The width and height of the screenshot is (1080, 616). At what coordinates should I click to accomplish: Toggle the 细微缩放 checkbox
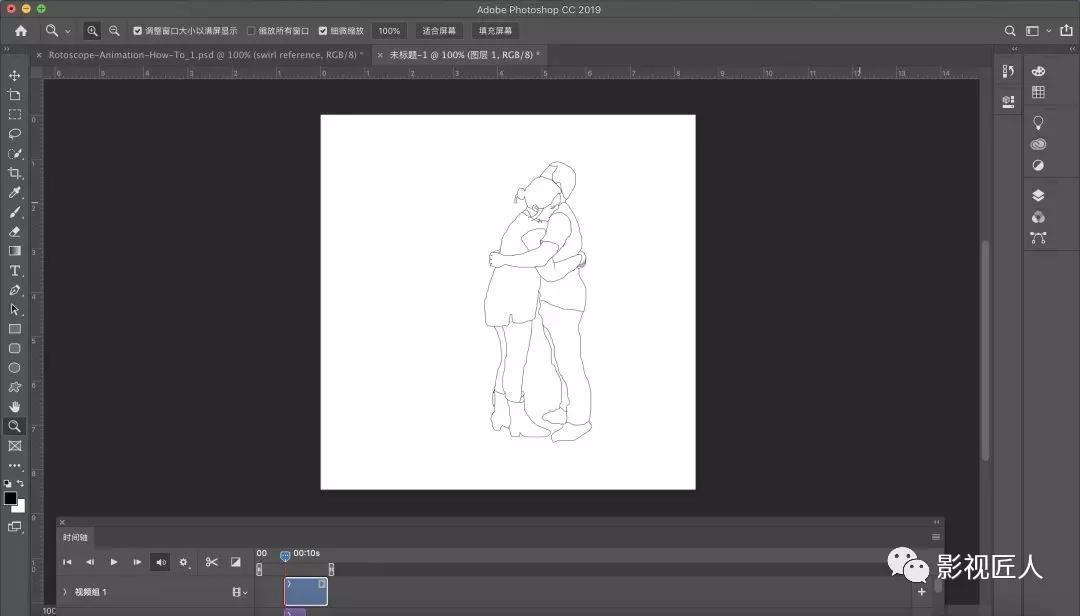(323, 31)
